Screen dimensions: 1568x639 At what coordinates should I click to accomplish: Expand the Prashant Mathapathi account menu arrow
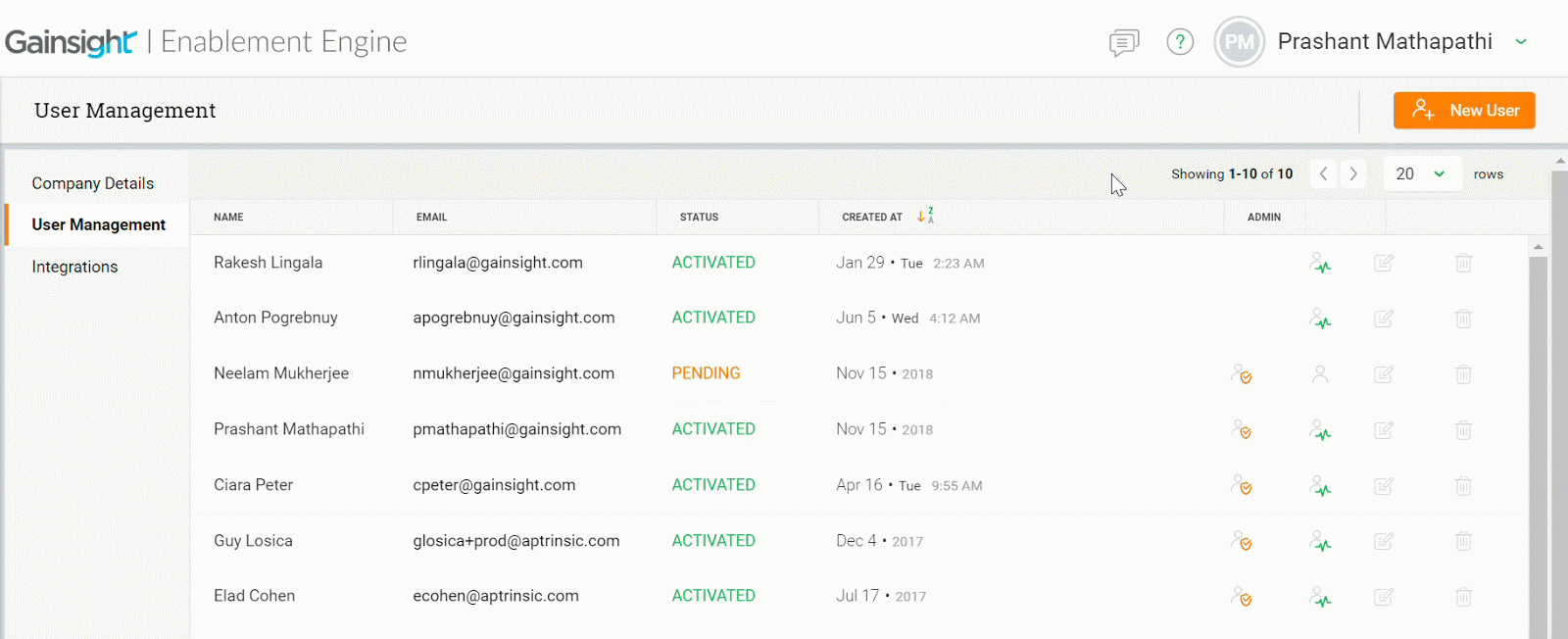point(1521,41)
